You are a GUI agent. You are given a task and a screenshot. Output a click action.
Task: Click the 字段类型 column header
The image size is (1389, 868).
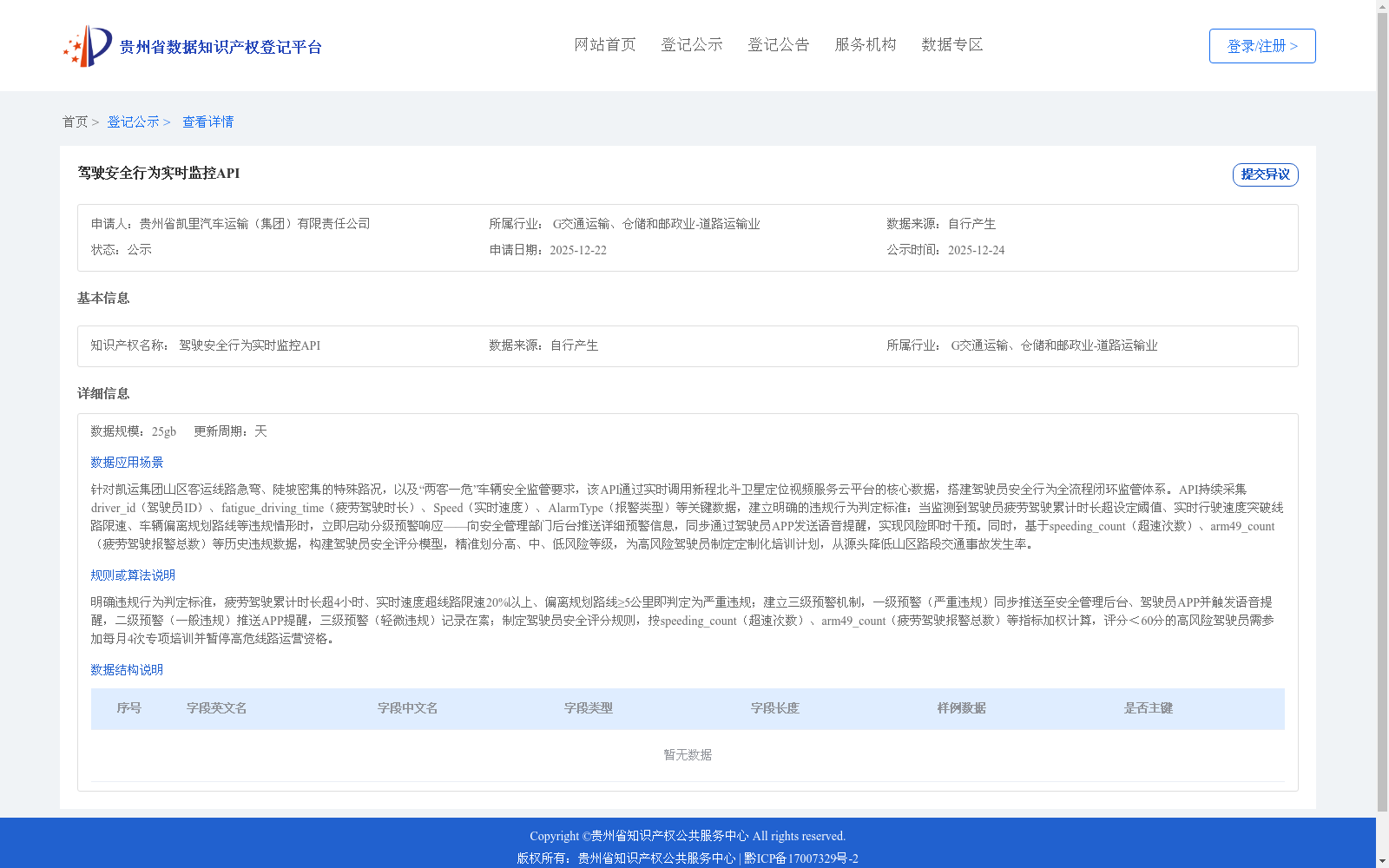tap(589, 708)
